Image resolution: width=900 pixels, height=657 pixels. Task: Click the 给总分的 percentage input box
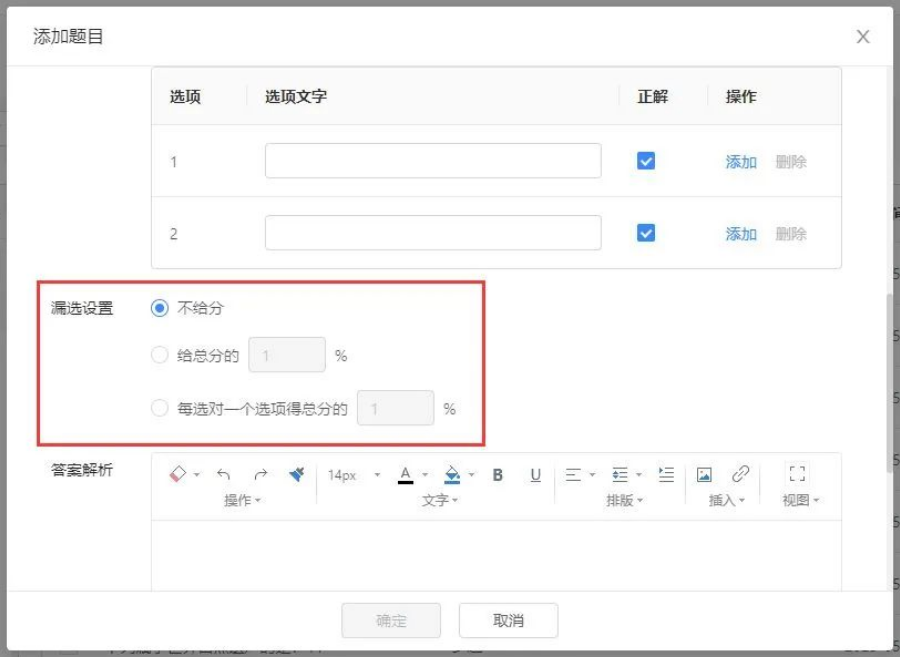[x=287, y=355]
